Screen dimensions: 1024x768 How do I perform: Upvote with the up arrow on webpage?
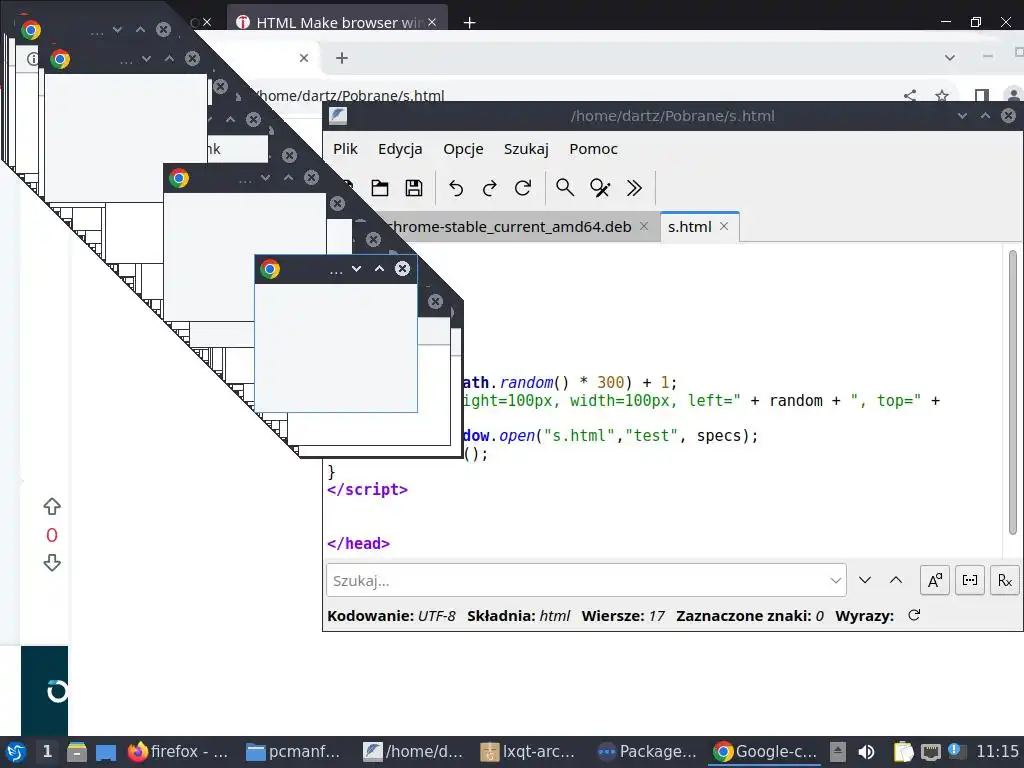pos(52,506)
